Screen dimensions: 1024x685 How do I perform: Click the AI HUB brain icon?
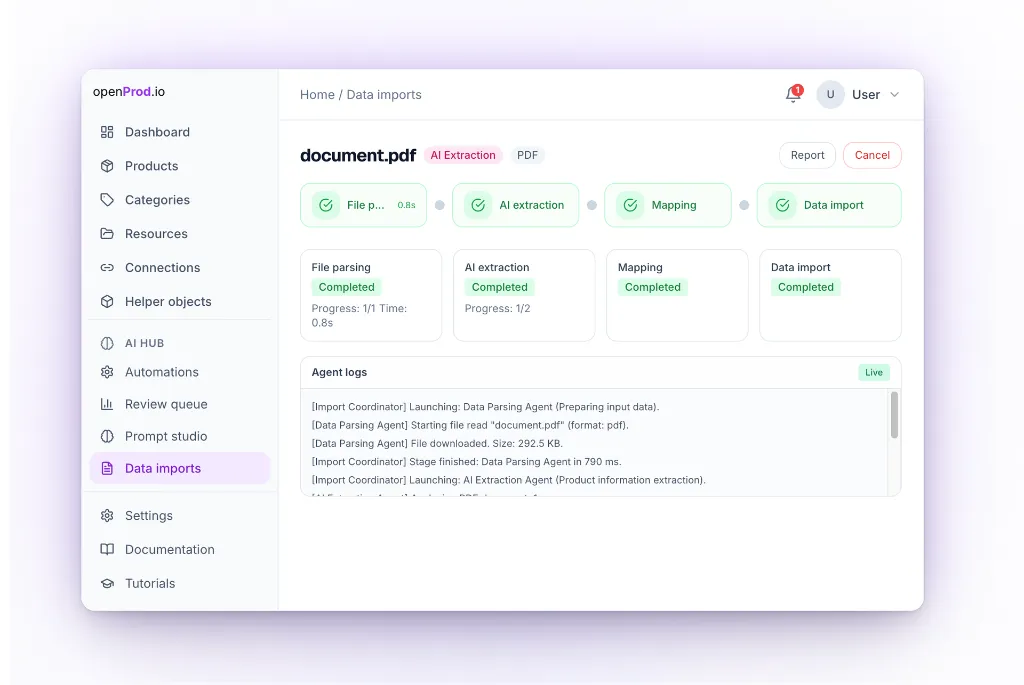[x=107, y=343]
